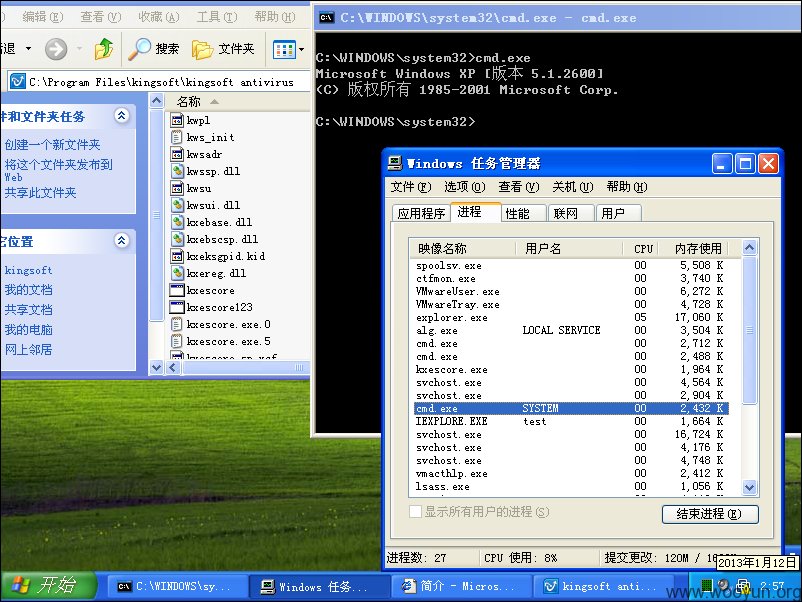802x602 pixels.
Task: Open My Documents (我的文档) link
Action: tap(28, 290)
